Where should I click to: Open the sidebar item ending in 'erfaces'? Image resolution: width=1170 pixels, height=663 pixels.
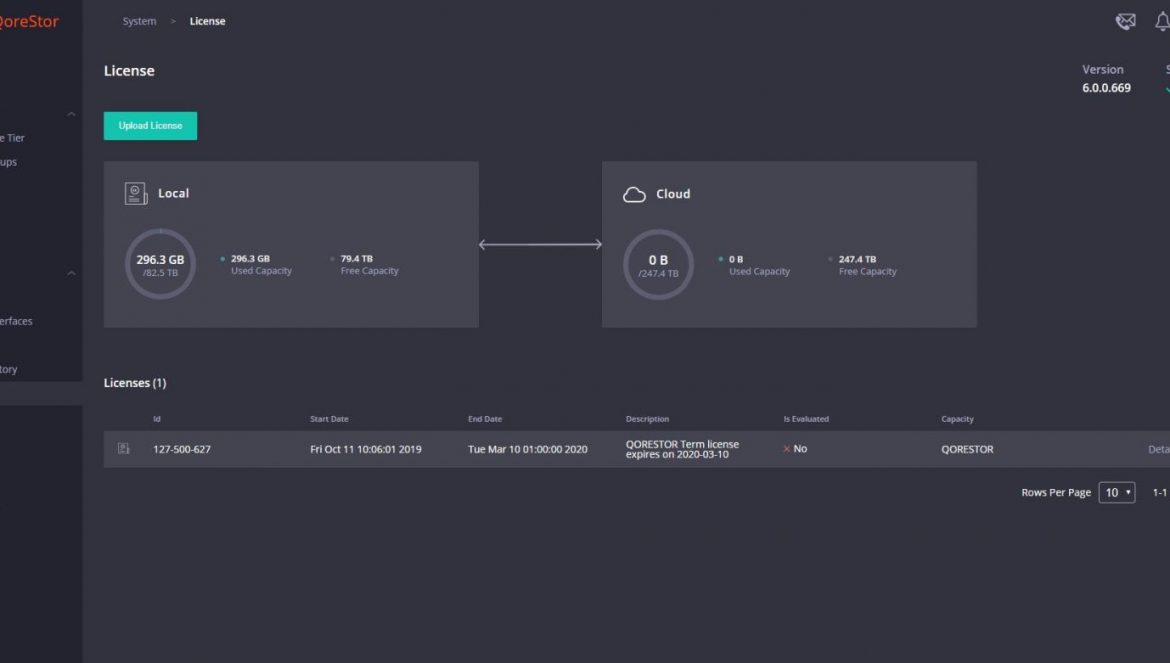tap(16, 321)
